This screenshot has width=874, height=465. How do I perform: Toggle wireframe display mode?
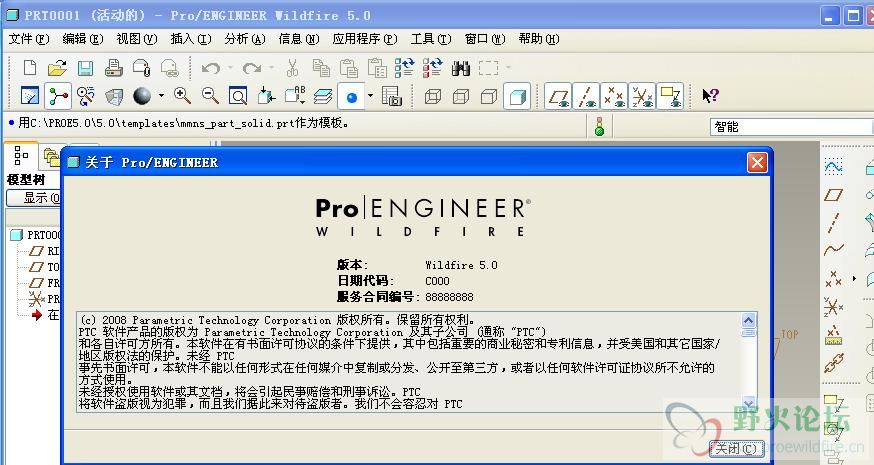click(x=433, y=96)
